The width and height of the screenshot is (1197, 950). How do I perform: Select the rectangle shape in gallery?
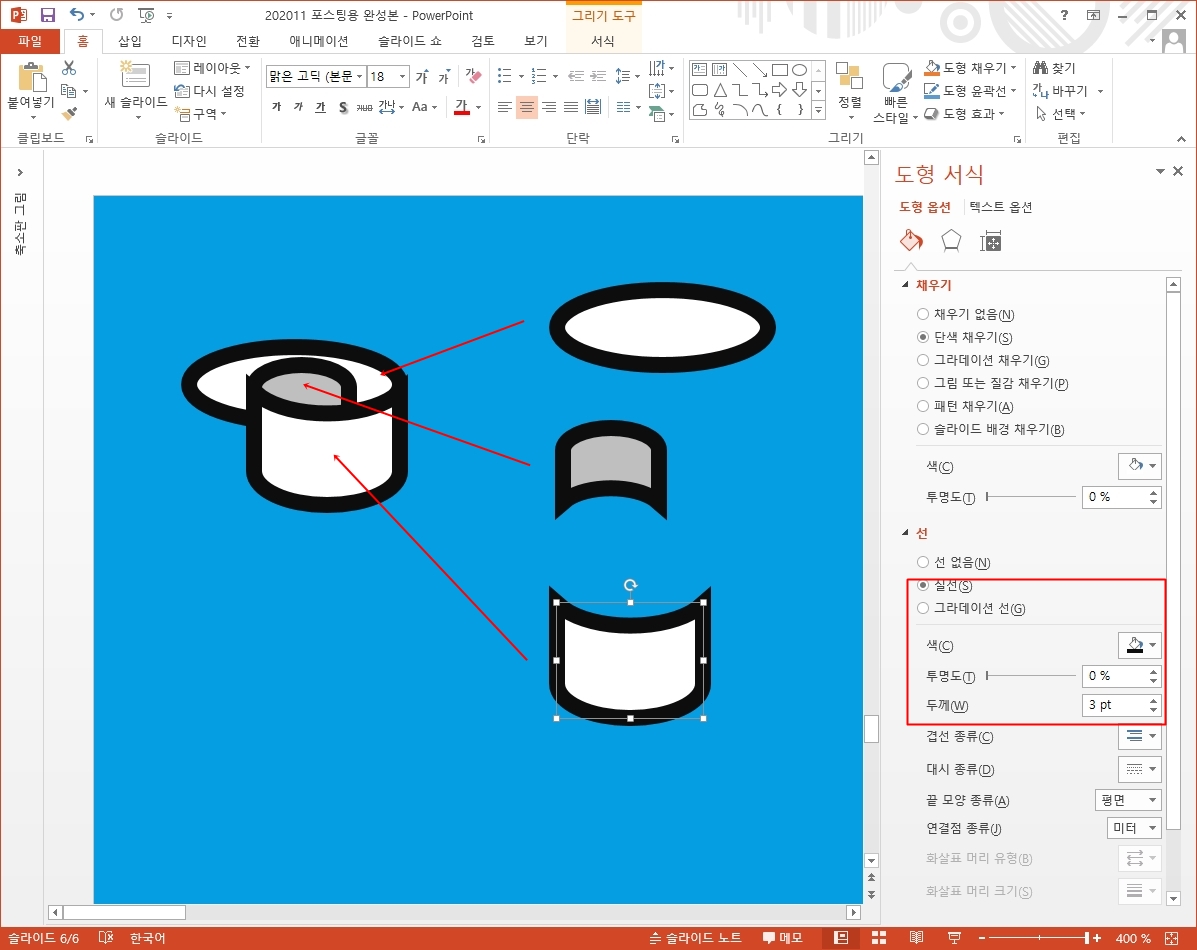(x=779, y=69)
